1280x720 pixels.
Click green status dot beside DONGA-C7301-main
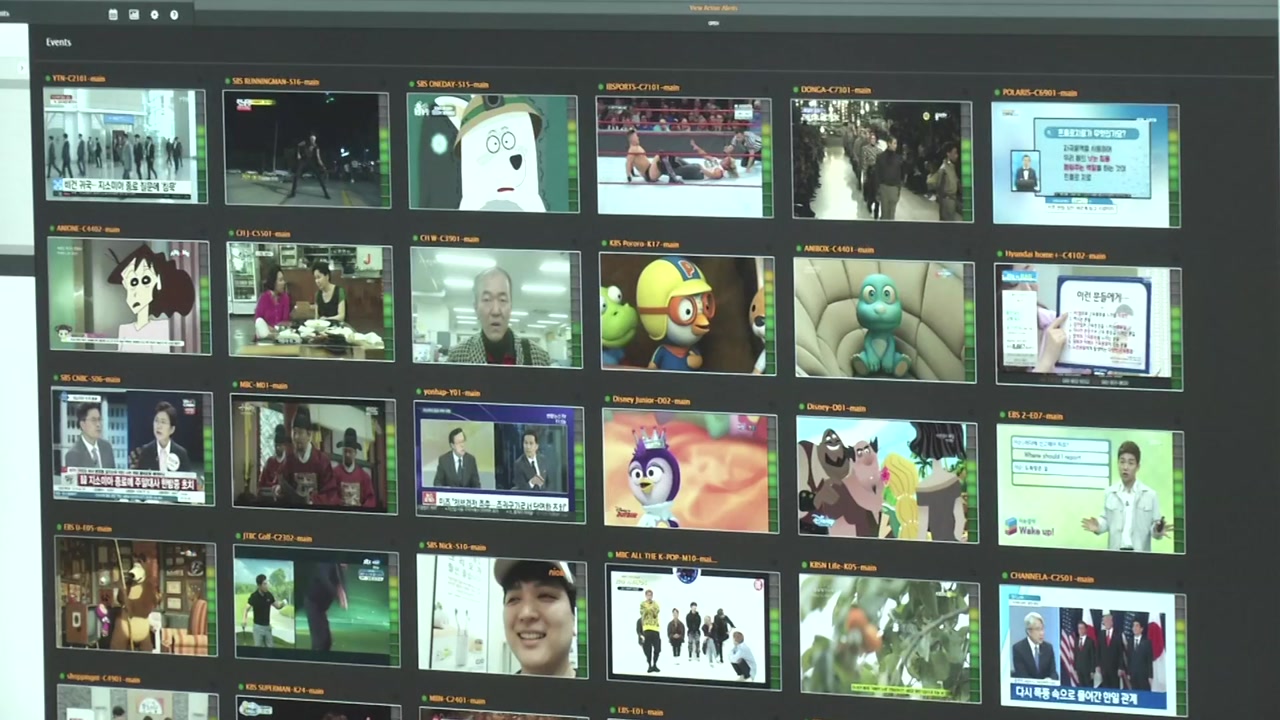point(795,89)
